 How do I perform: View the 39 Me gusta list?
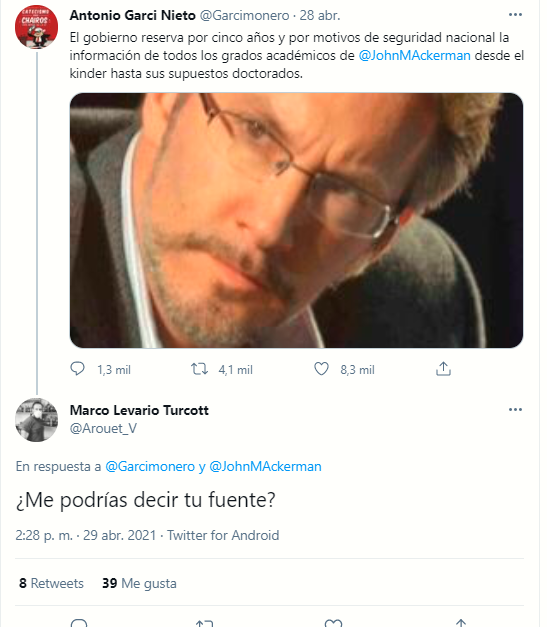[139, 583]
